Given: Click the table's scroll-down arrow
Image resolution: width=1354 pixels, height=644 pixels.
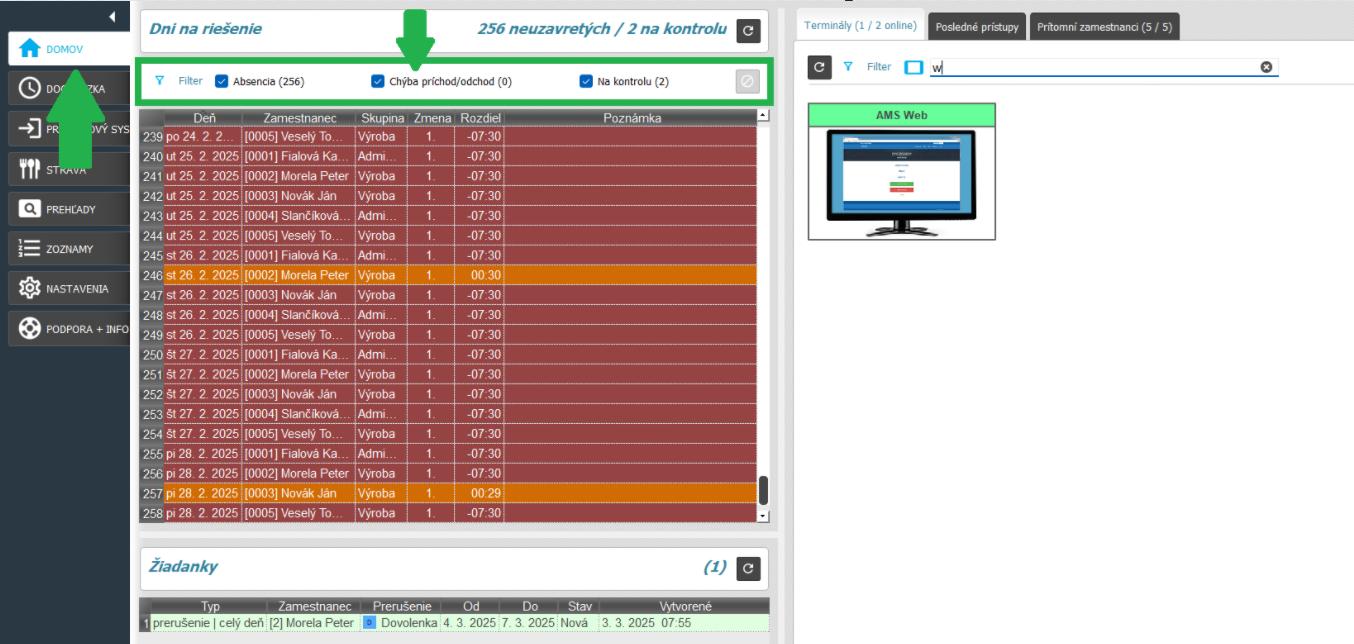Looking at the screenshot, I should pos(764,516).
